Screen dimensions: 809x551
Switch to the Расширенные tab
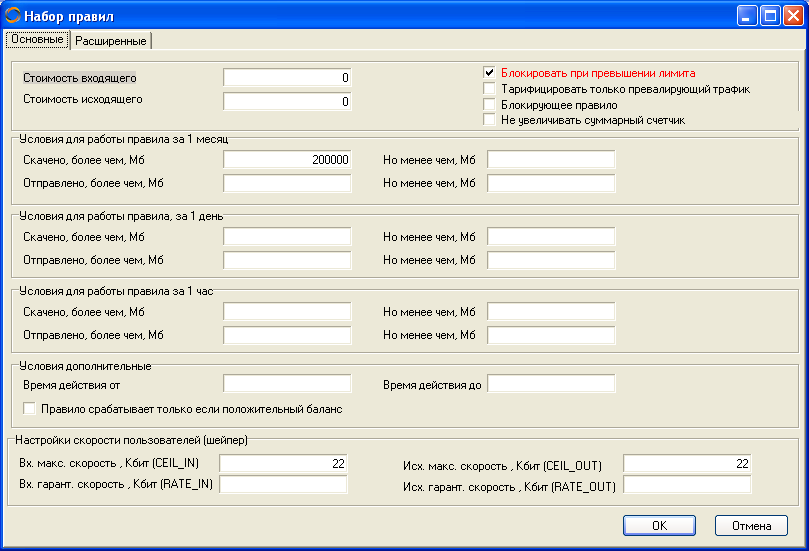pos(111,41)
